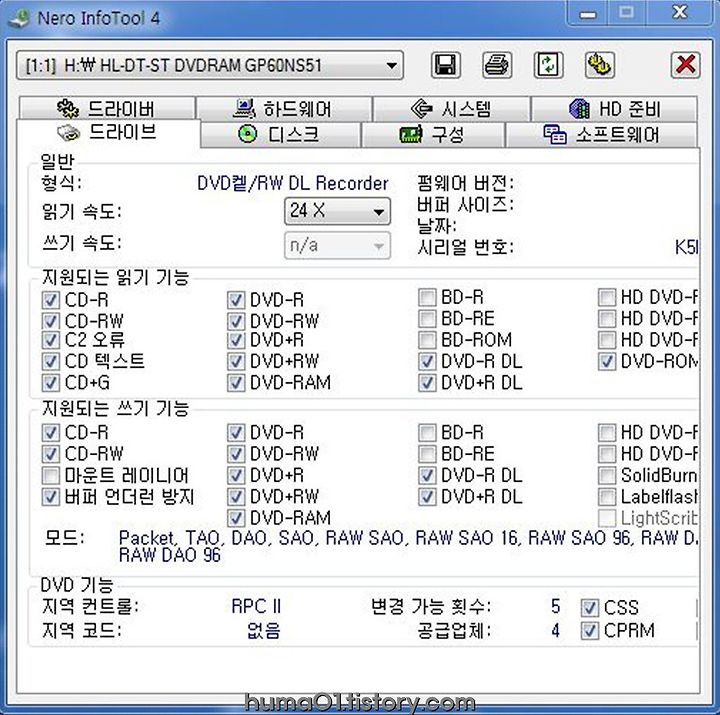720x715 pixels.
Task: Toggle DVD+RW checkbox in write features
Action: coord(236,496)
